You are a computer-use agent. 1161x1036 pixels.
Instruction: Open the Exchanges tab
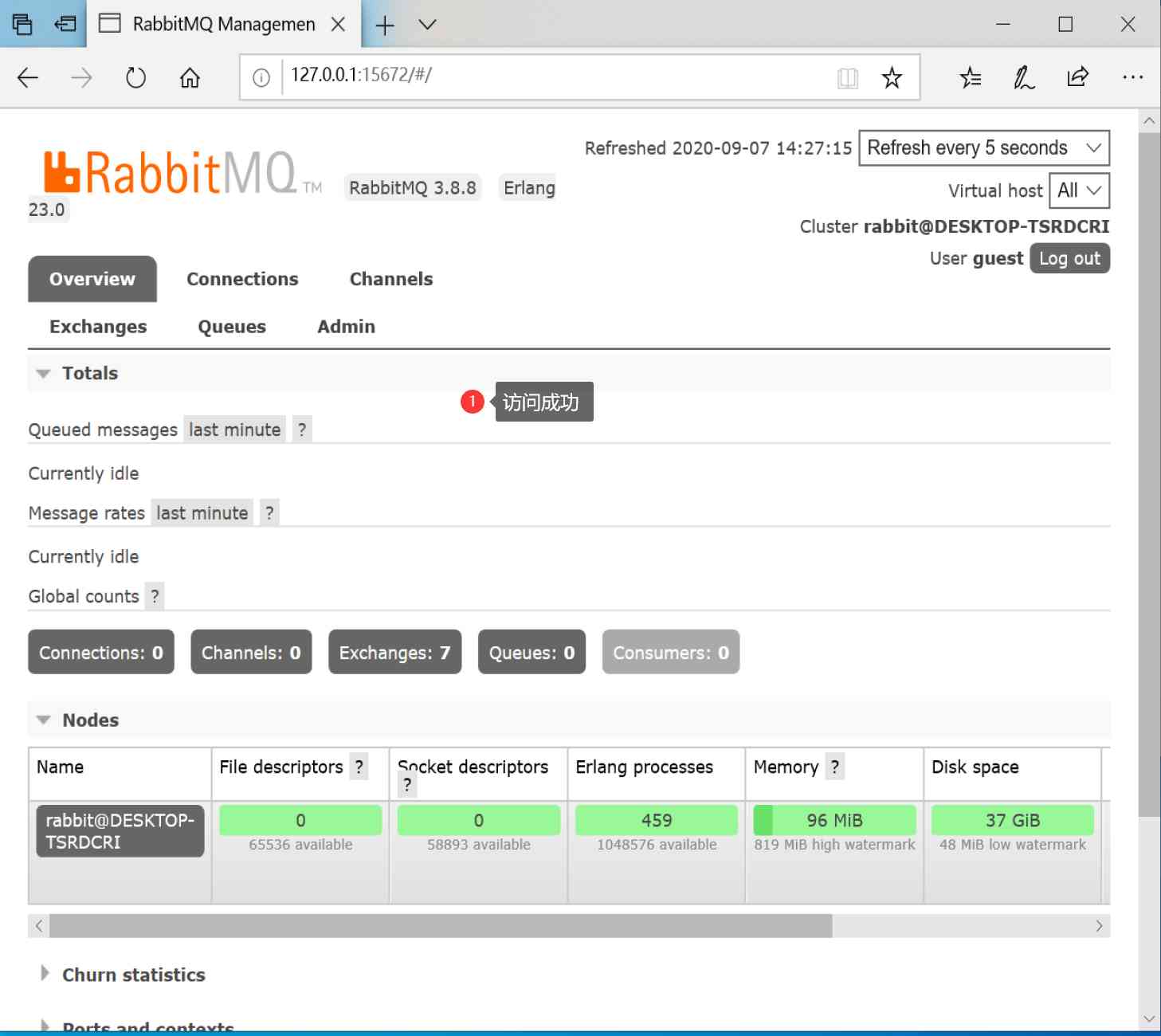(x=98, y=327)
